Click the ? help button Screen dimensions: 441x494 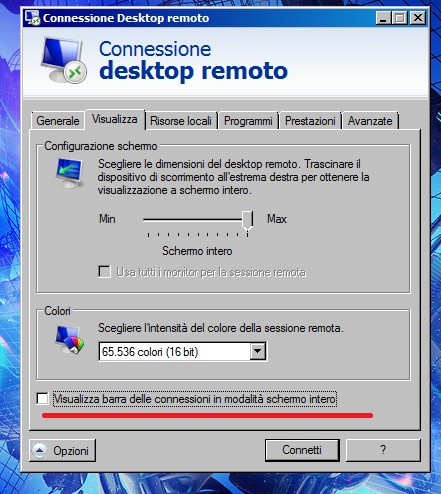point(383,450)
